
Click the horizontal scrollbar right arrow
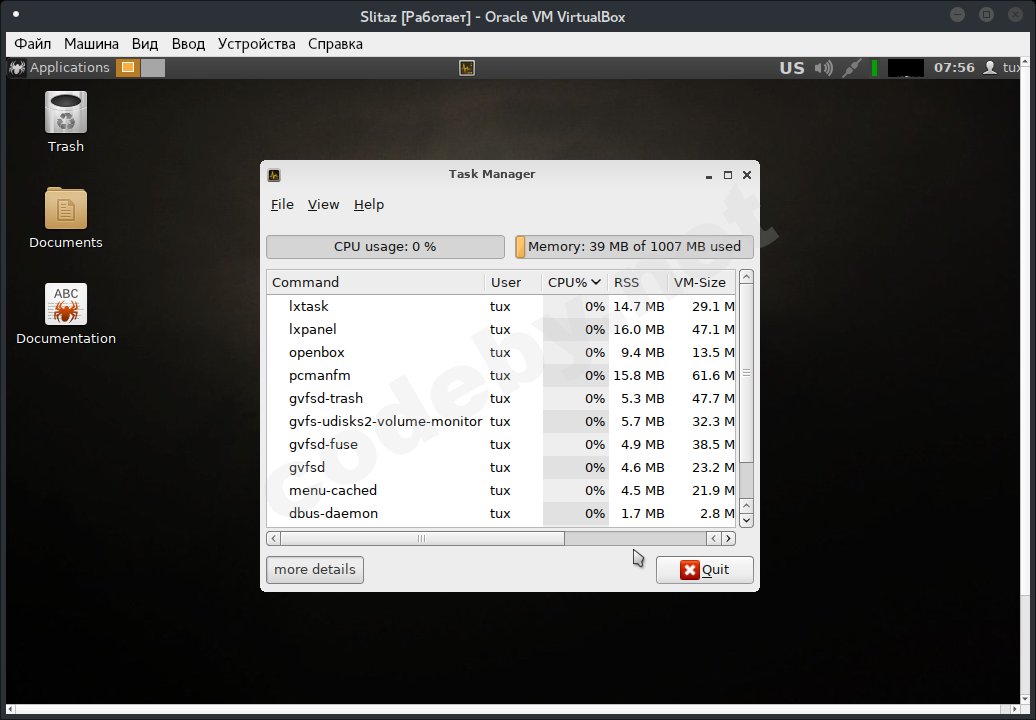point(728,538)
